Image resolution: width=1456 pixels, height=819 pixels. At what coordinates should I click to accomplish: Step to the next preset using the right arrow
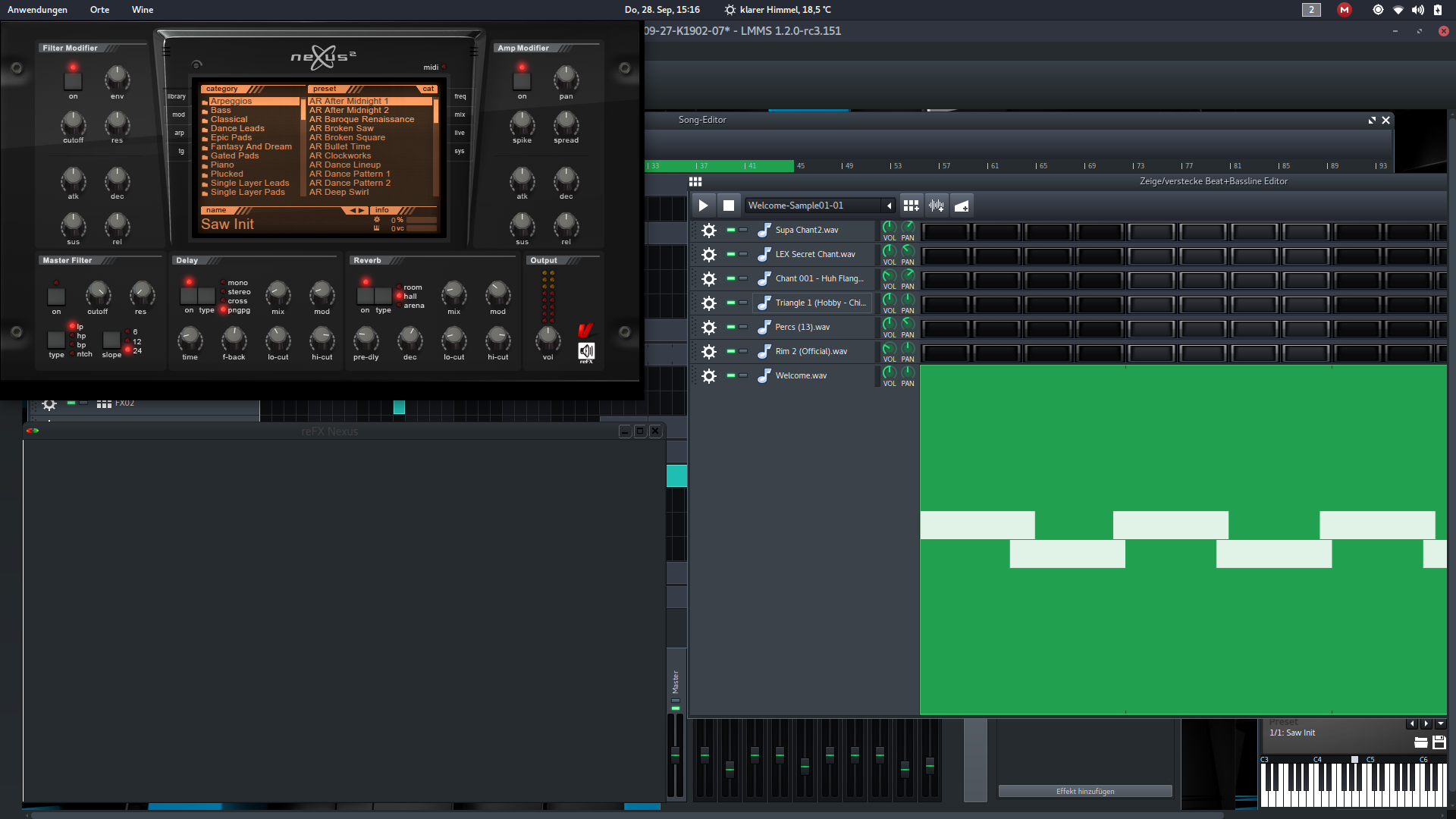click(x=1426, y=724)
